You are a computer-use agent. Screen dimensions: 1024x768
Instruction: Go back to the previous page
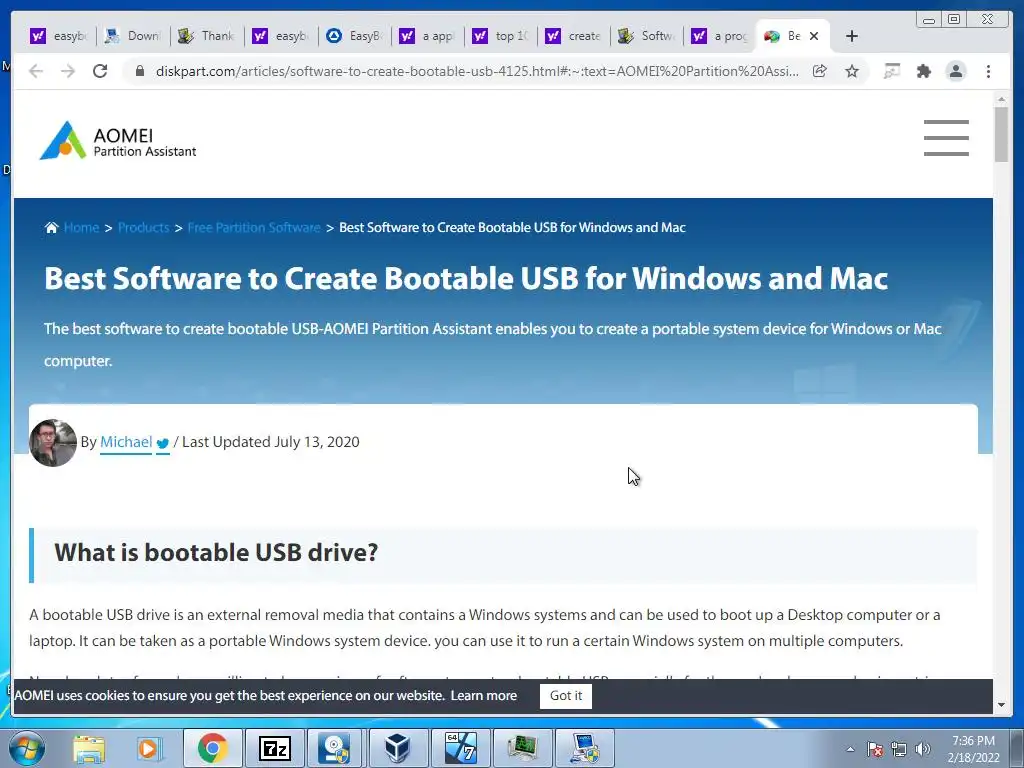(36, 71)
